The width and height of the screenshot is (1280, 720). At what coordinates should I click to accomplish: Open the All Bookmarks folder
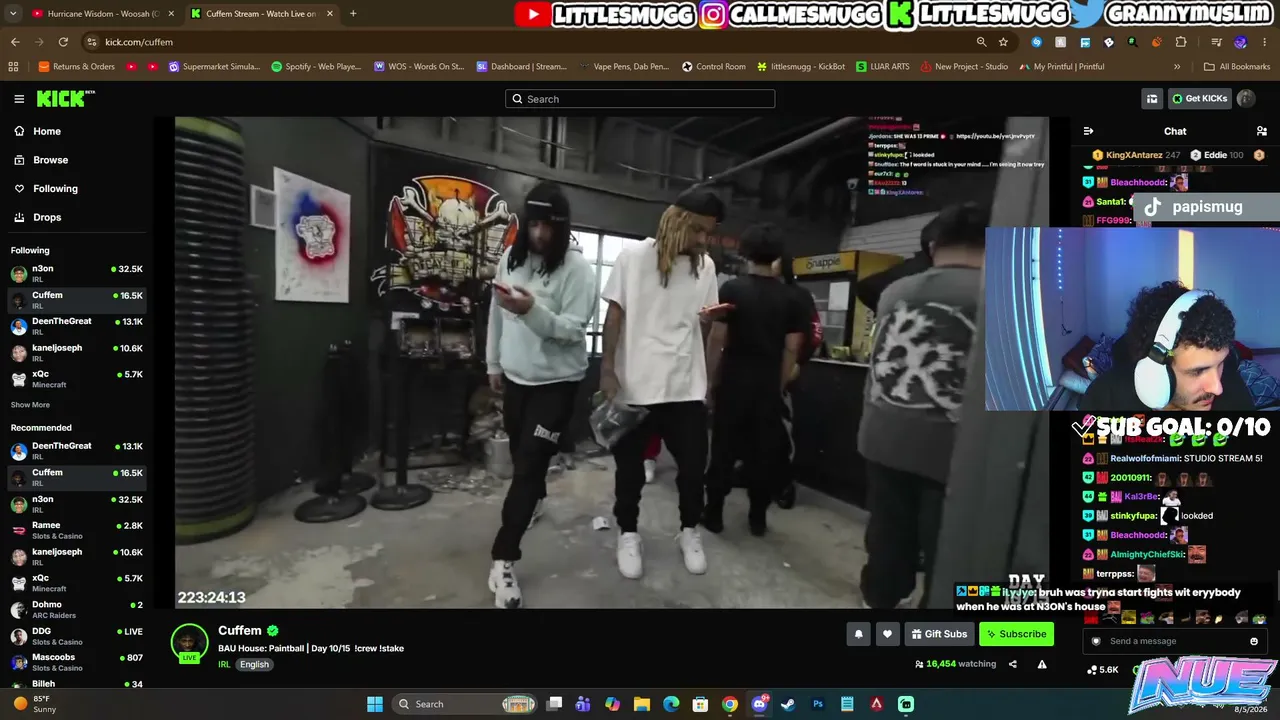(1237, 67)
